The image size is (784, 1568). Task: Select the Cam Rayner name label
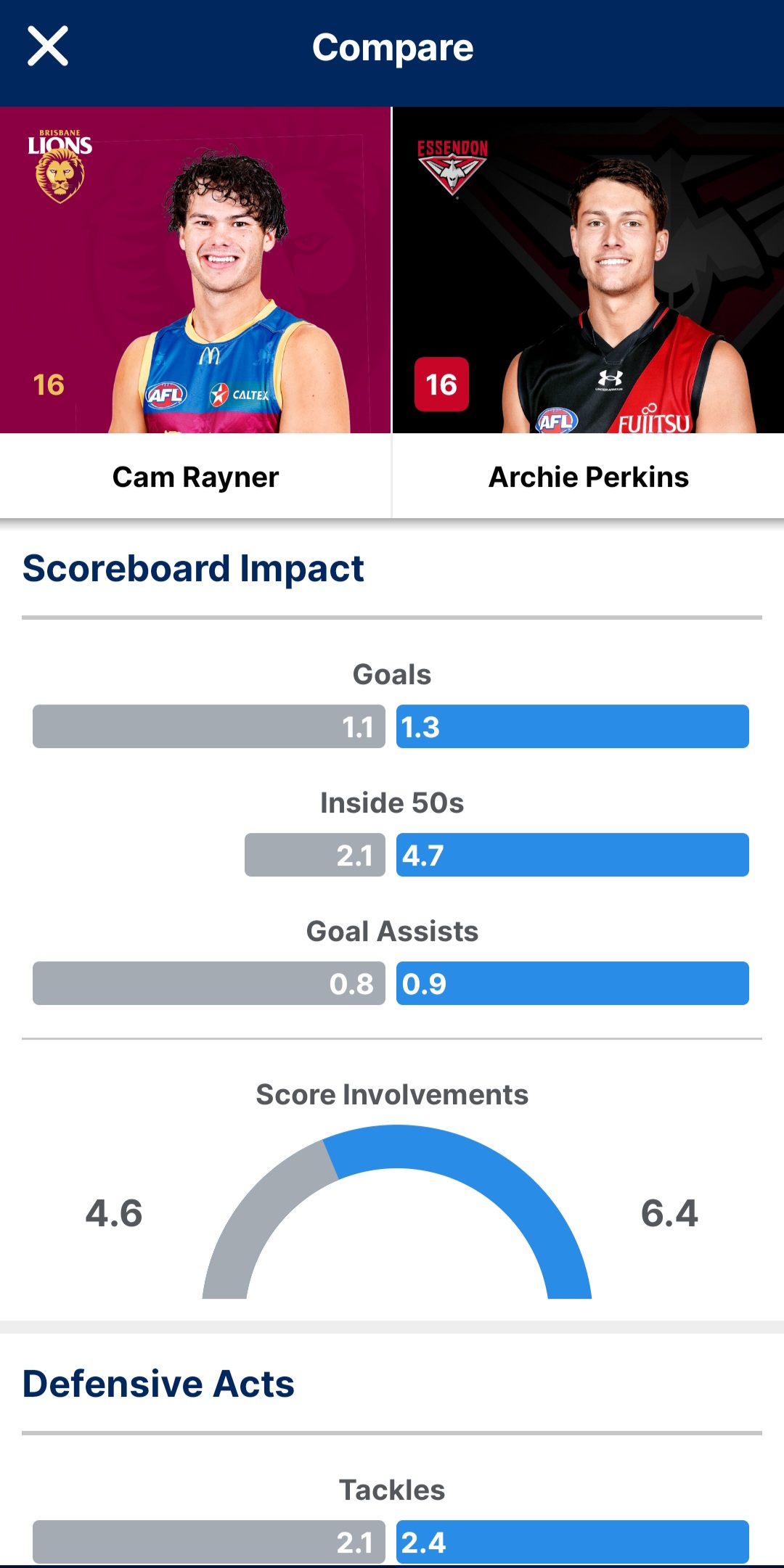[195, 477]
